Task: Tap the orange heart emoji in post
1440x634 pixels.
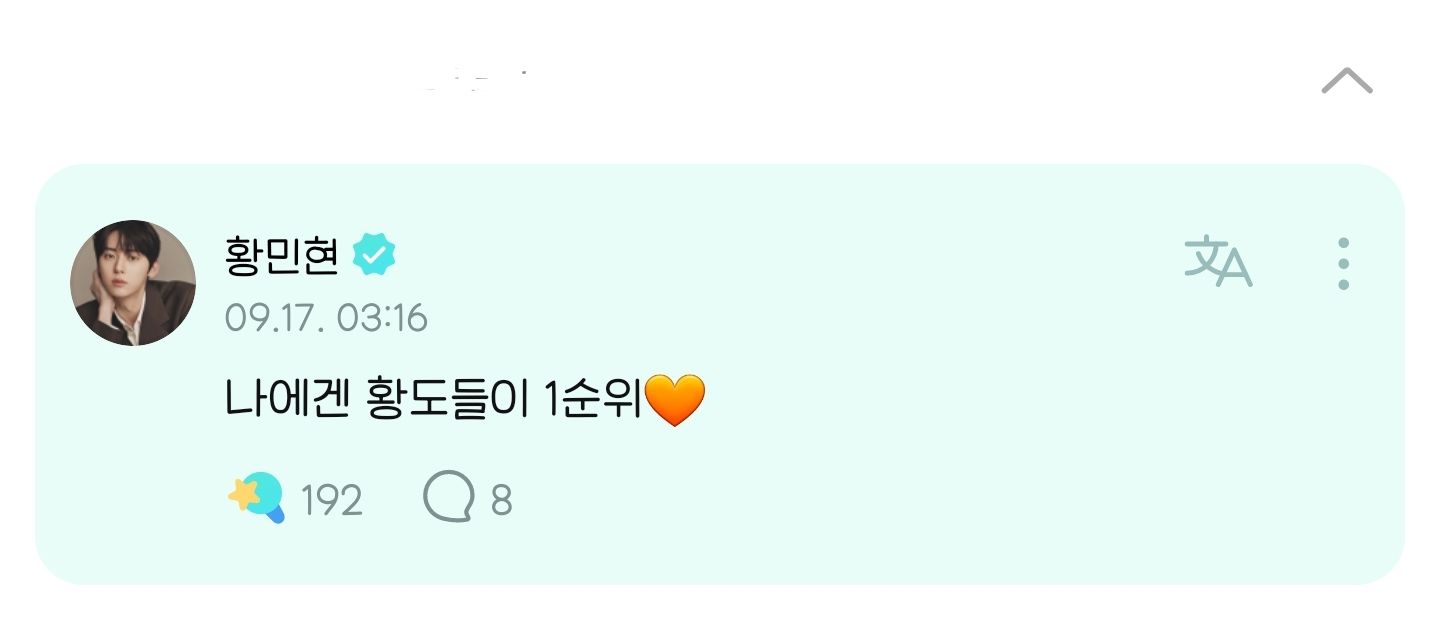Action: coord(675,401)
